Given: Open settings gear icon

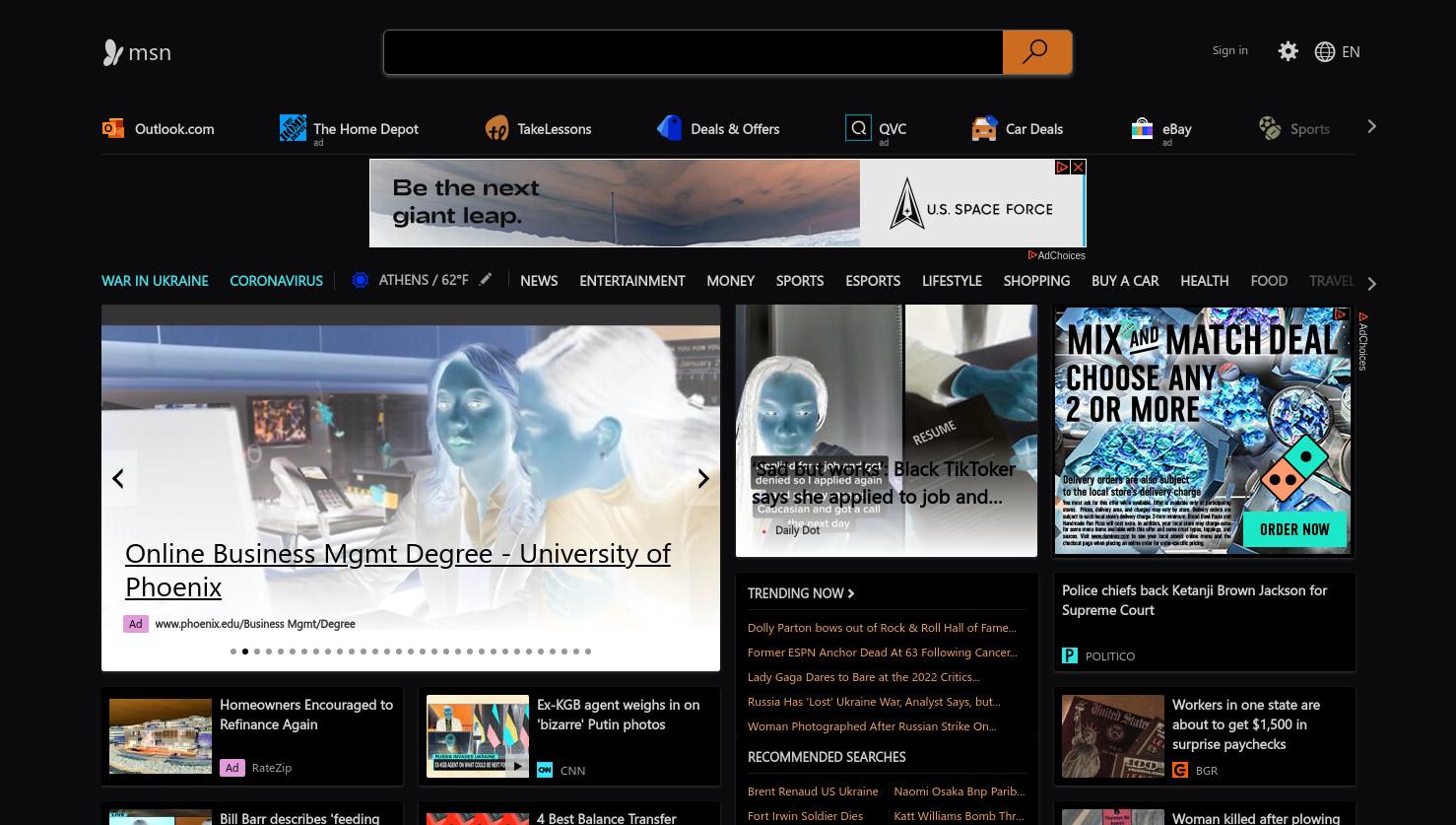Looking at the screenshot, I should pyautogui.click(x=1288, y=51).
